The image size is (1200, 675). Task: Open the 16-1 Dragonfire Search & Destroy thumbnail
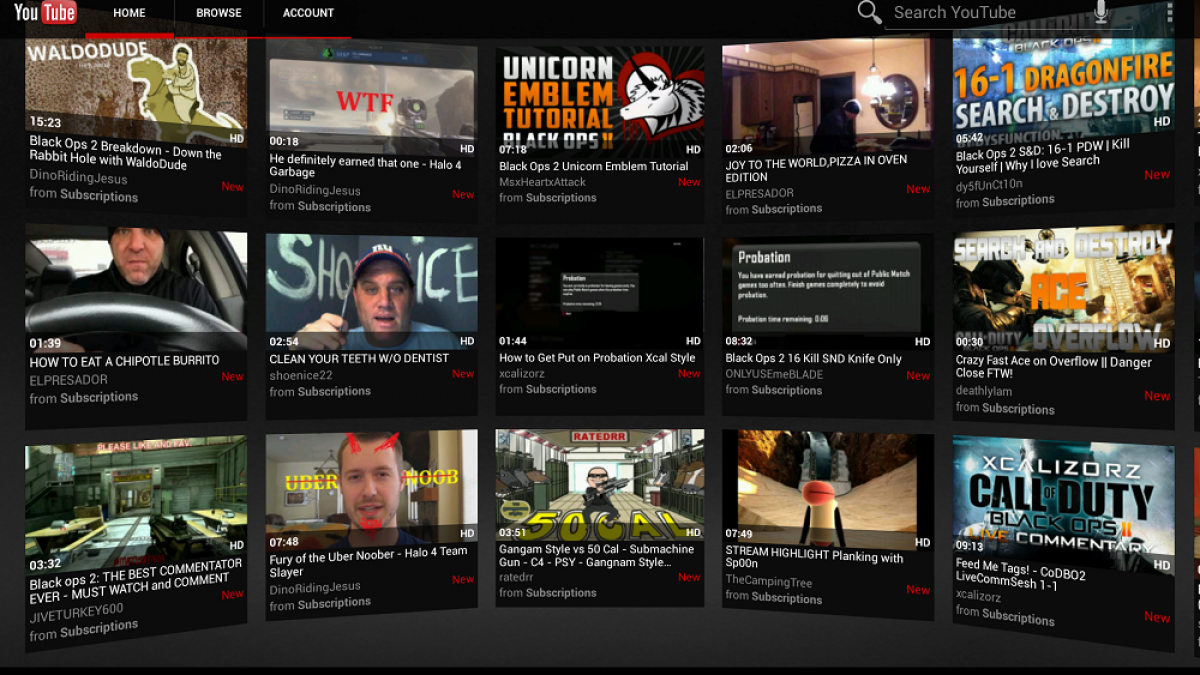point(1062,88)
